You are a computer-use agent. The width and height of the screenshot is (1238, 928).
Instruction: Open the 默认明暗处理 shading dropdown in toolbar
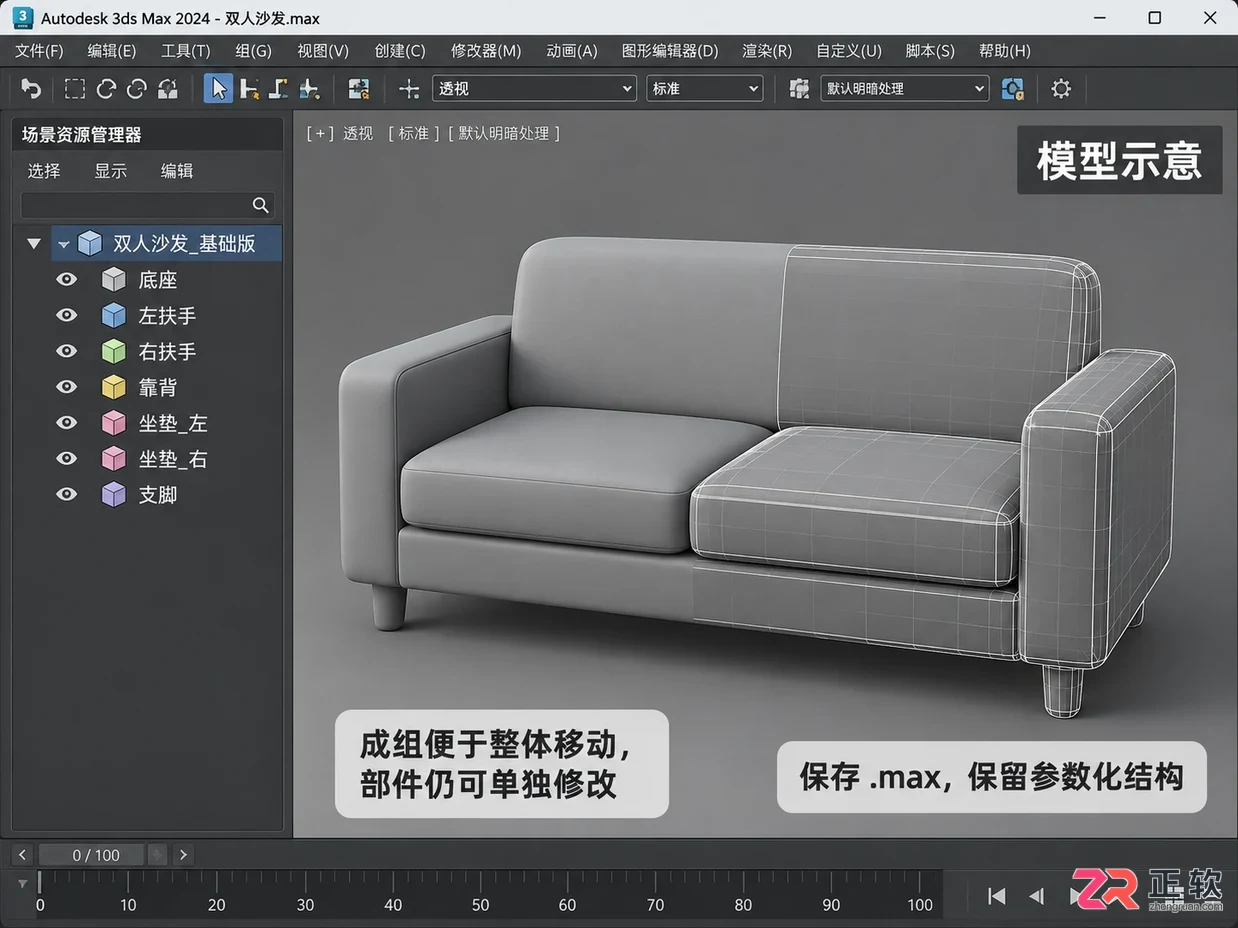click(x=904, y=89)
